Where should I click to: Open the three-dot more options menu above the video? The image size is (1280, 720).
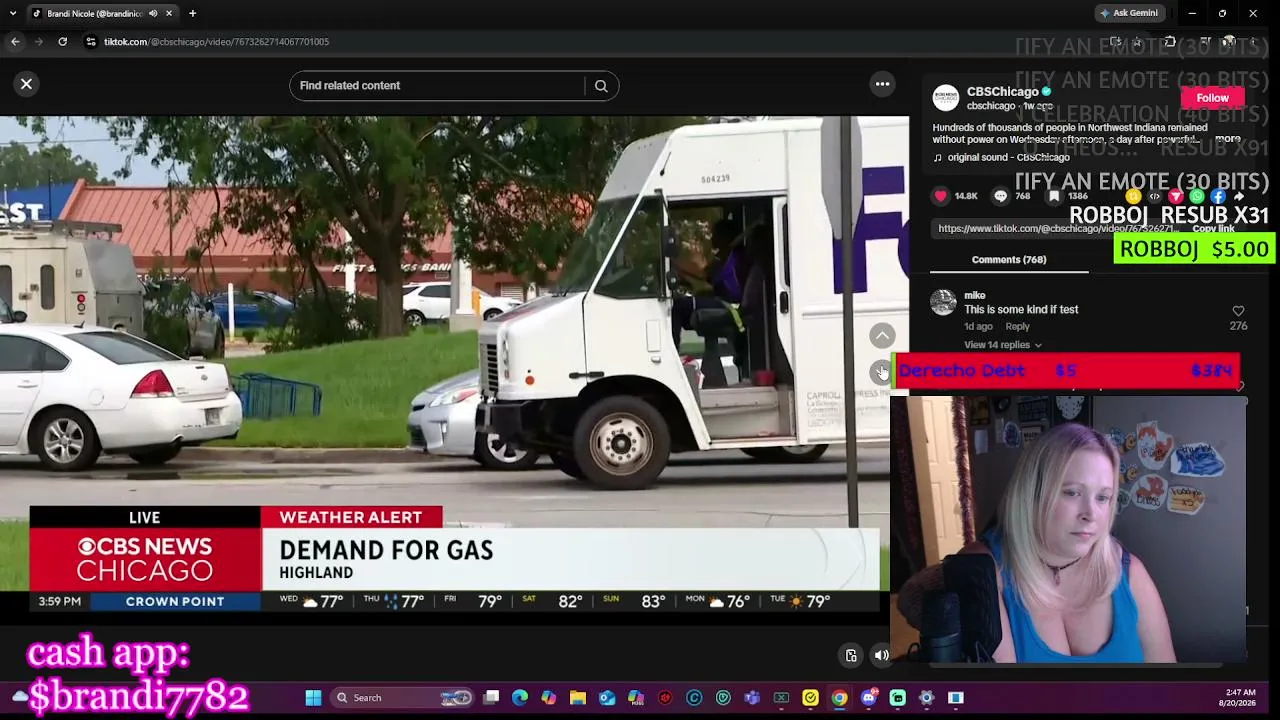point(882,84)
